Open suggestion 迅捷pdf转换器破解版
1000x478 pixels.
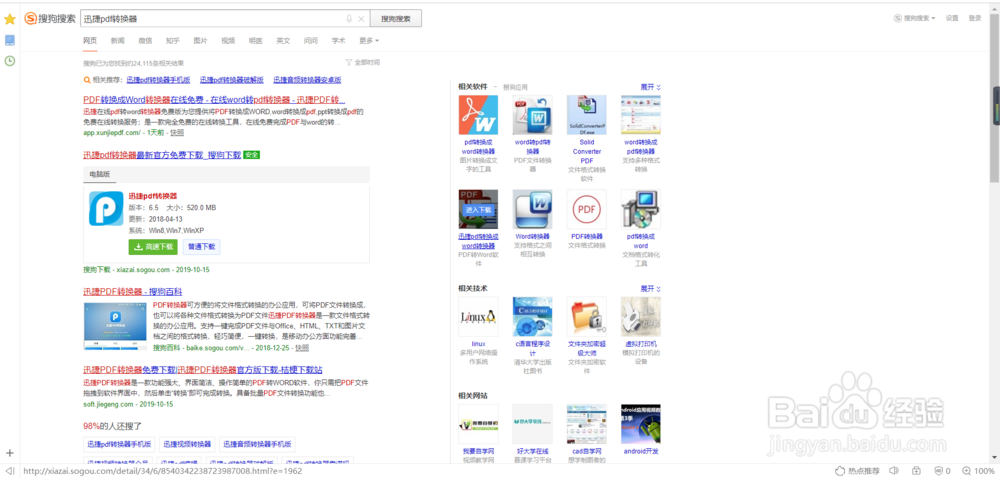tap(232, 80)
